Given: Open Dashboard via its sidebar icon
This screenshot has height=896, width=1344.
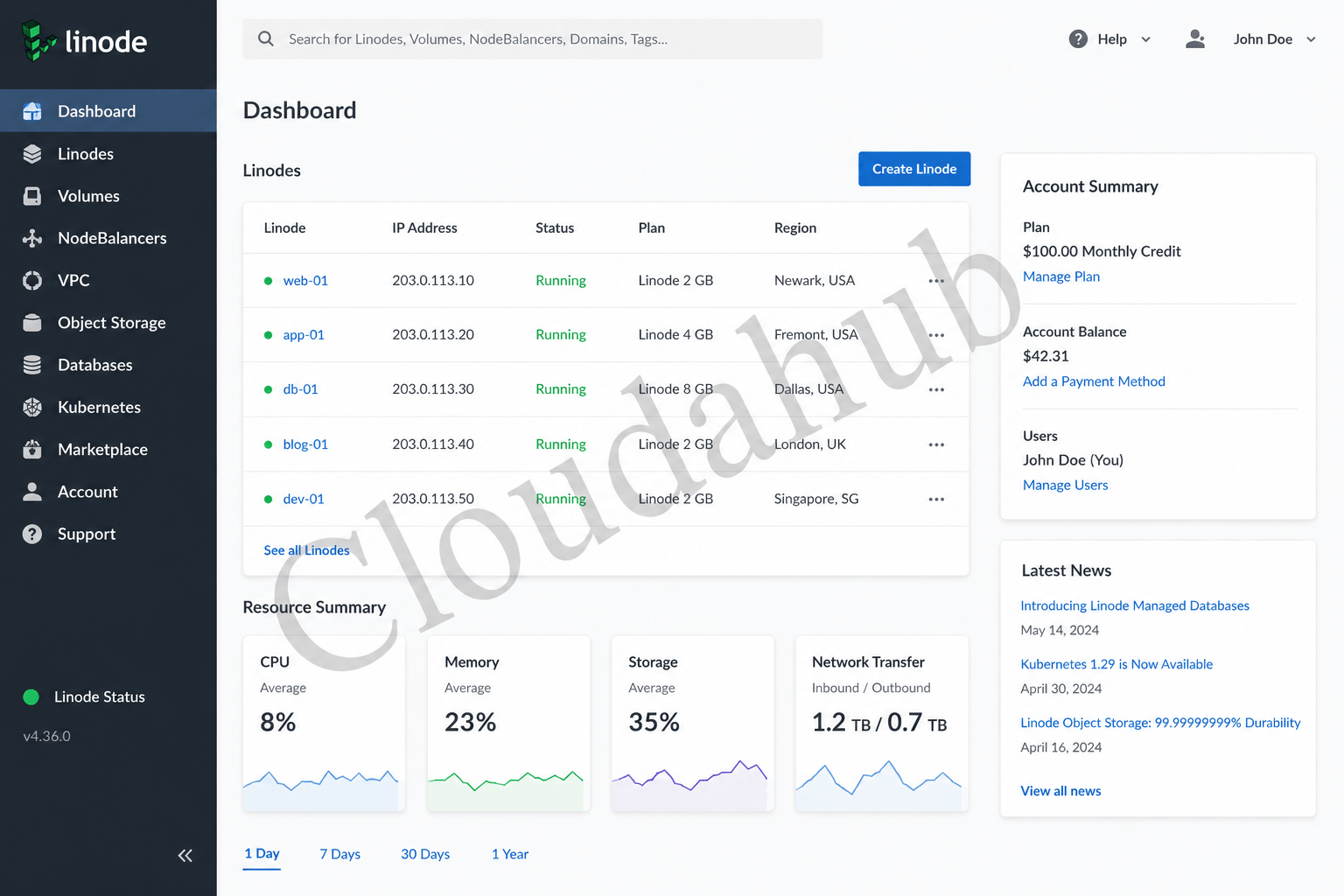Looking at the screenshot, I should pyautogui.click(x=32, y=111).
